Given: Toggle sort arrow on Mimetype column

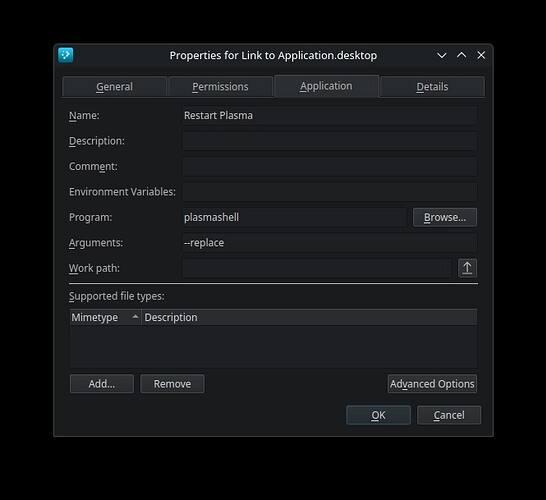Looking at the screenshot, I should click(135, 317).
